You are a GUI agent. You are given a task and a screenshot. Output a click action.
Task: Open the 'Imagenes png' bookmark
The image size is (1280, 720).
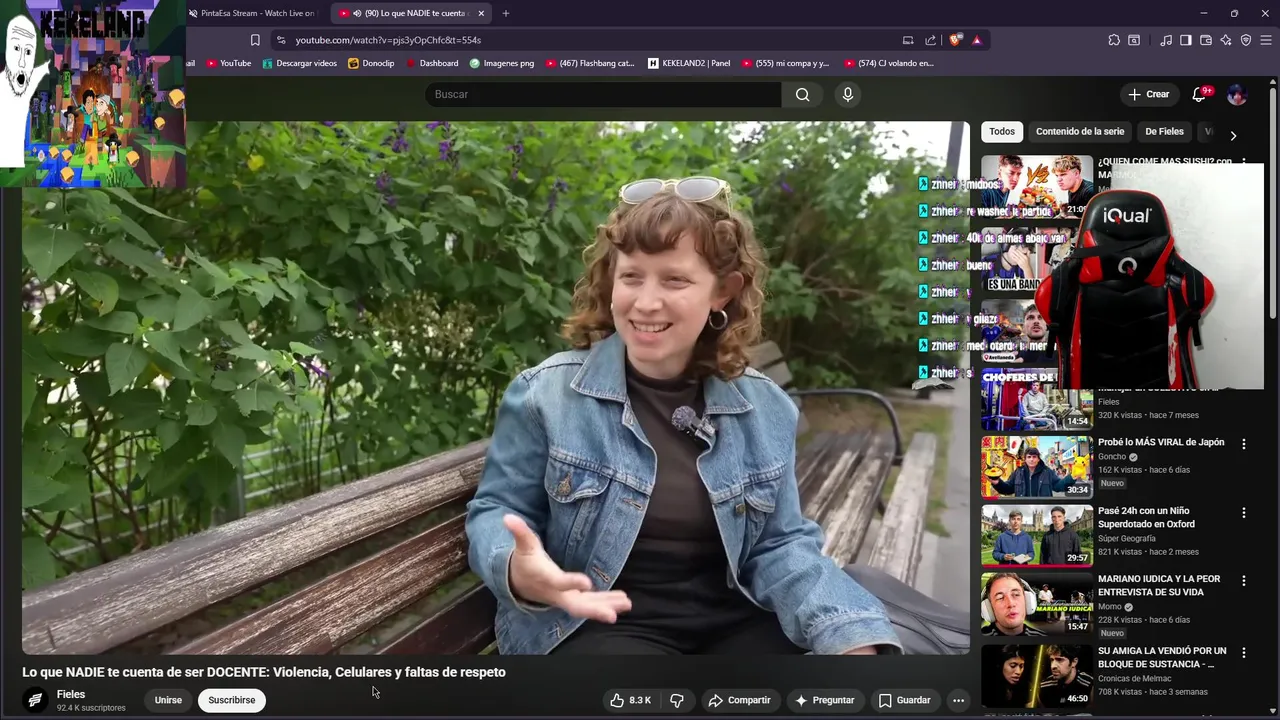[x=502, y=63]
